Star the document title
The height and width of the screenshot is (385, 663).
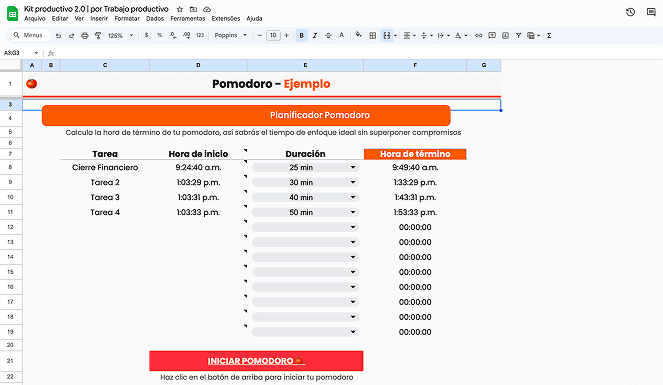click(180, 9)
